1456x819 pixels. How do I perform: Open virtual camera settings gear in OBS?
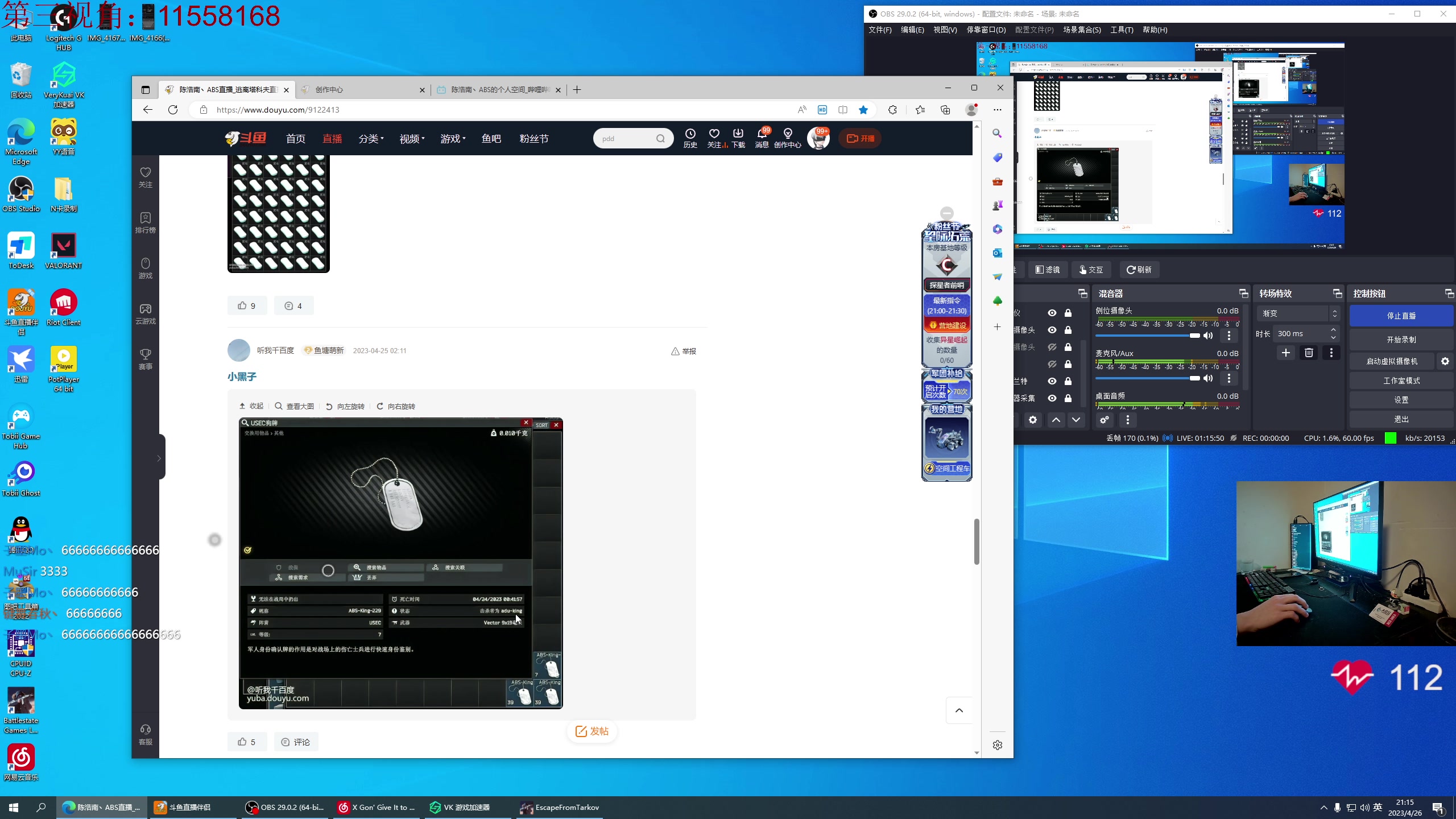click(x=1445, y=361)
